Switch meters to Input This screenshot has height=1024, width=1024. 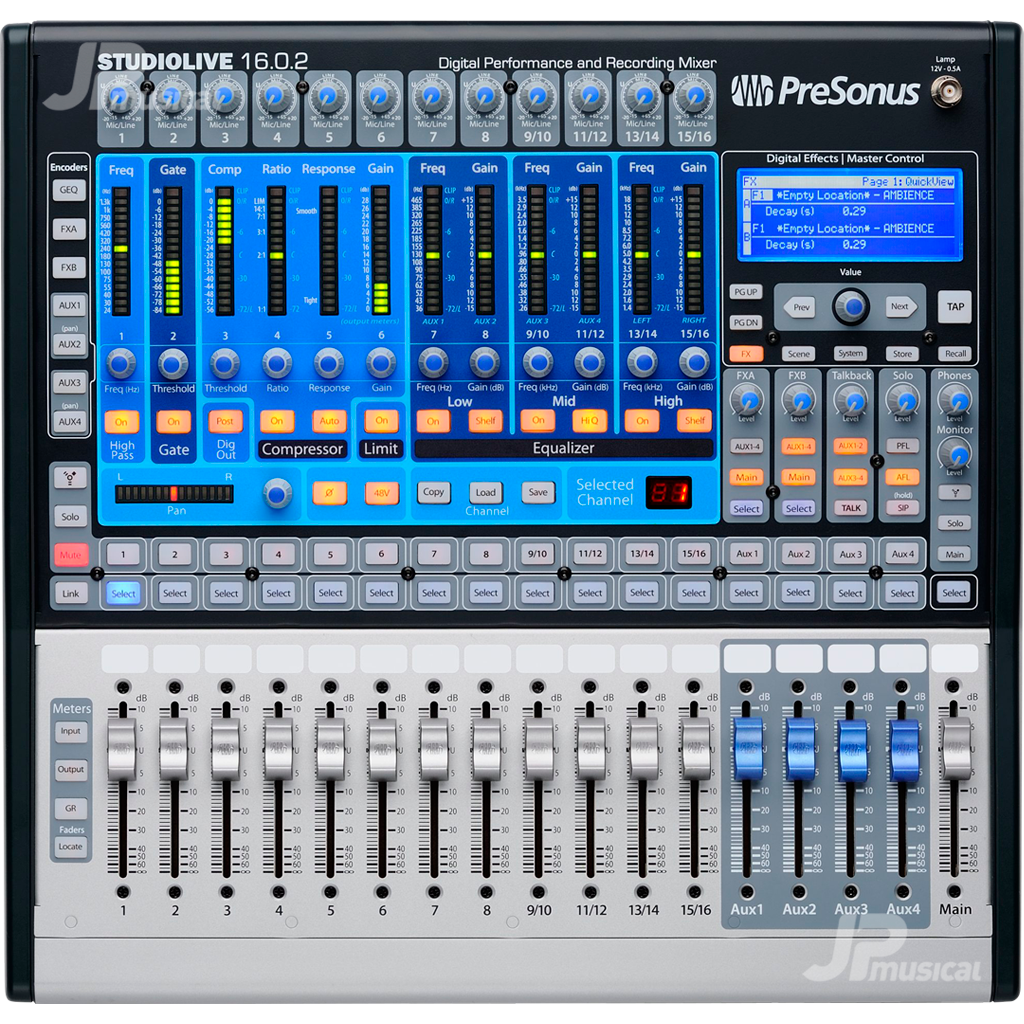click(71, 731)
